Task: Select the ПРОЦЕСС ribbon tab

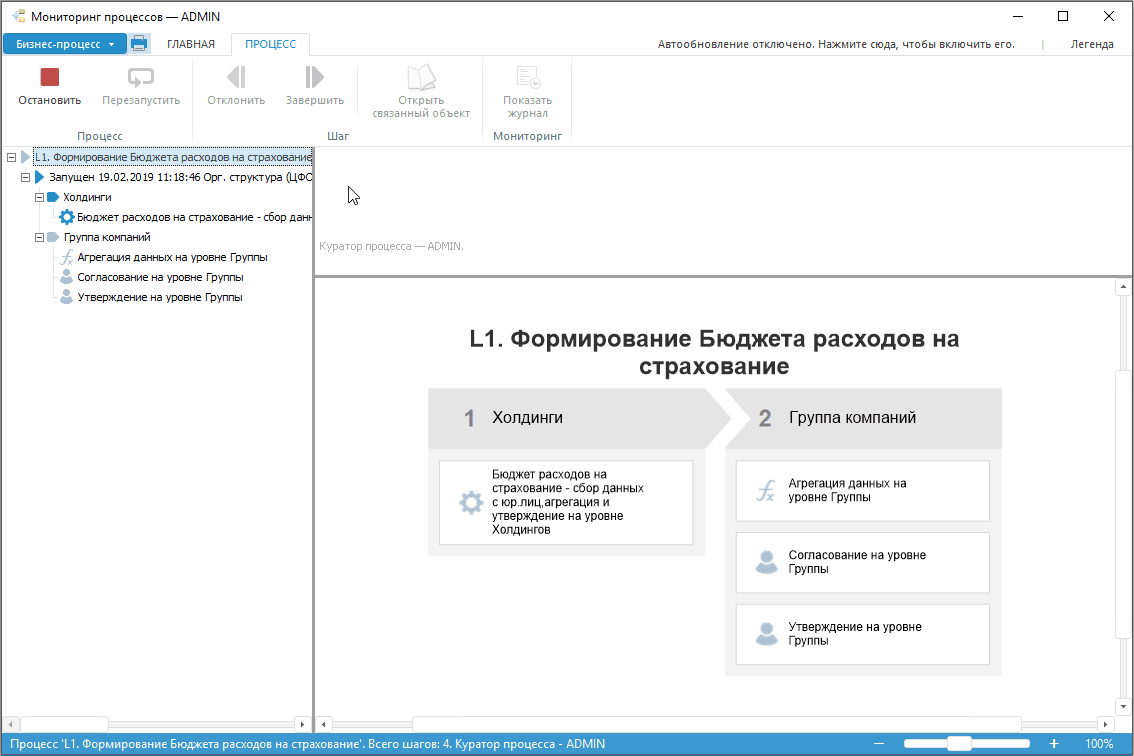Action: (x=270, y=44)
